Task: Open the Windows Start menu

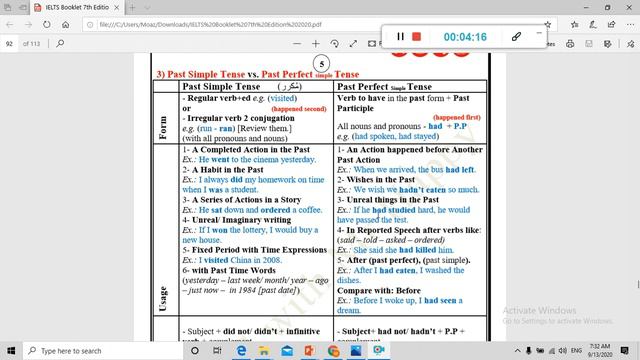Action: click(x=11, y=351)
